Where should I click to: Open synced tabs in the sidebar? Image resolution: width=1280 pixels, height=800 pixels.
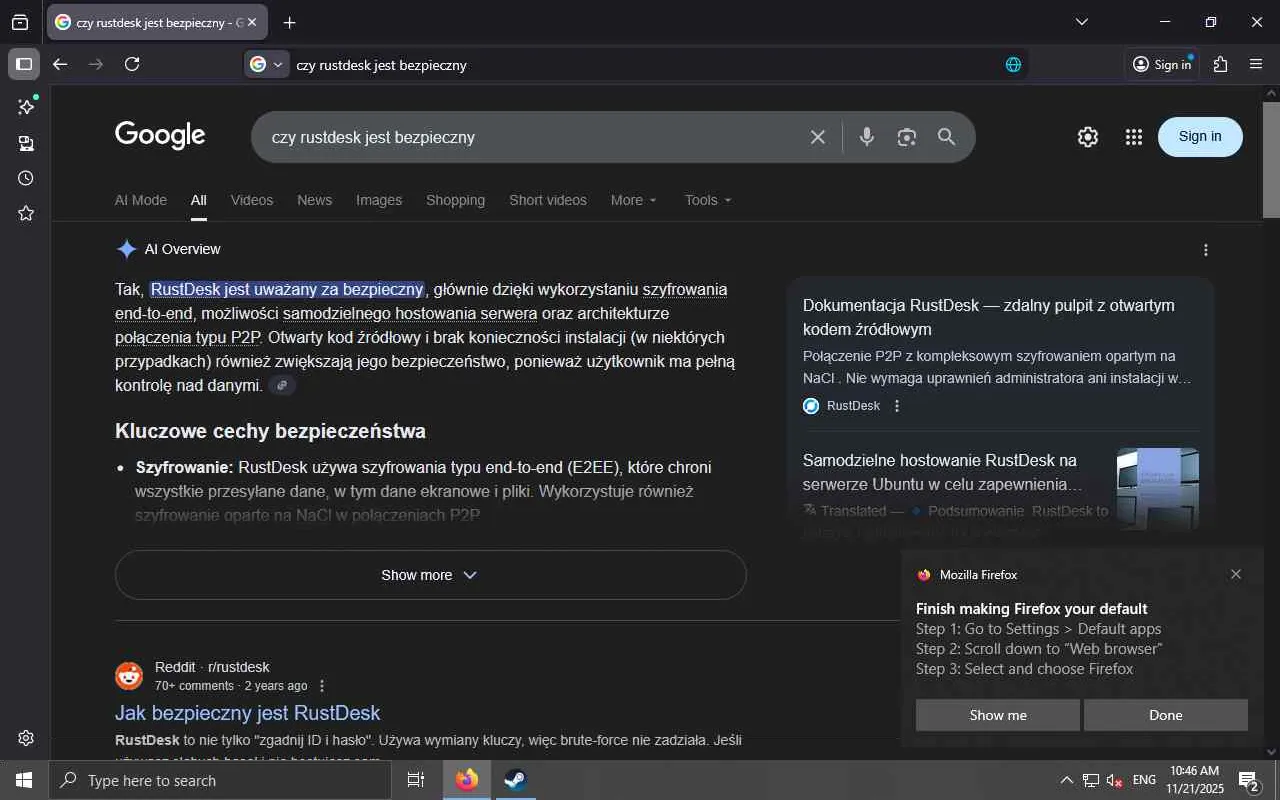click(26, 143)
